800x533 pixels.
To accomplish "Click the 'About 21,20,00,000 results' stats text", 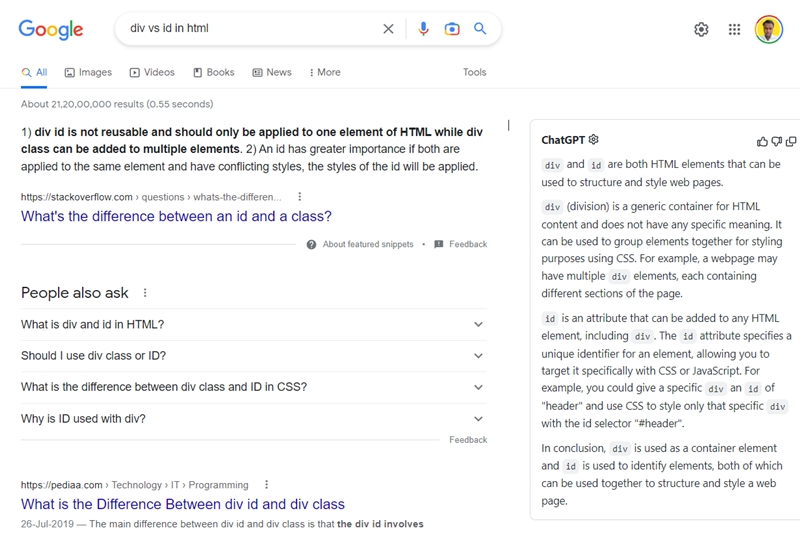I will pyautogui.click(x=117, y=104).
